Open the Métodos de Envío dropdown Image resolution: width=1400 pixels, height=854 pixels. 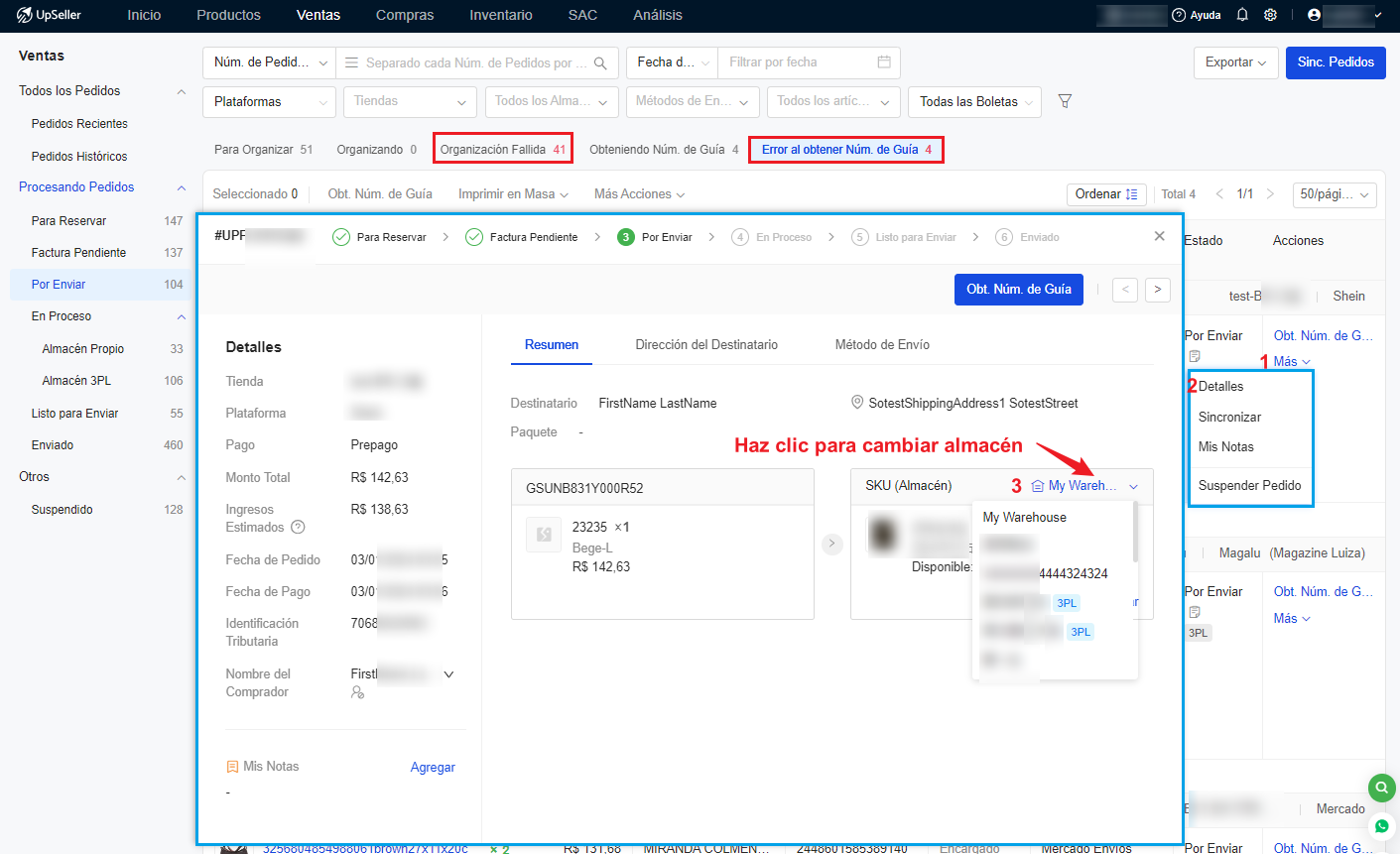(x=693, y=101)
